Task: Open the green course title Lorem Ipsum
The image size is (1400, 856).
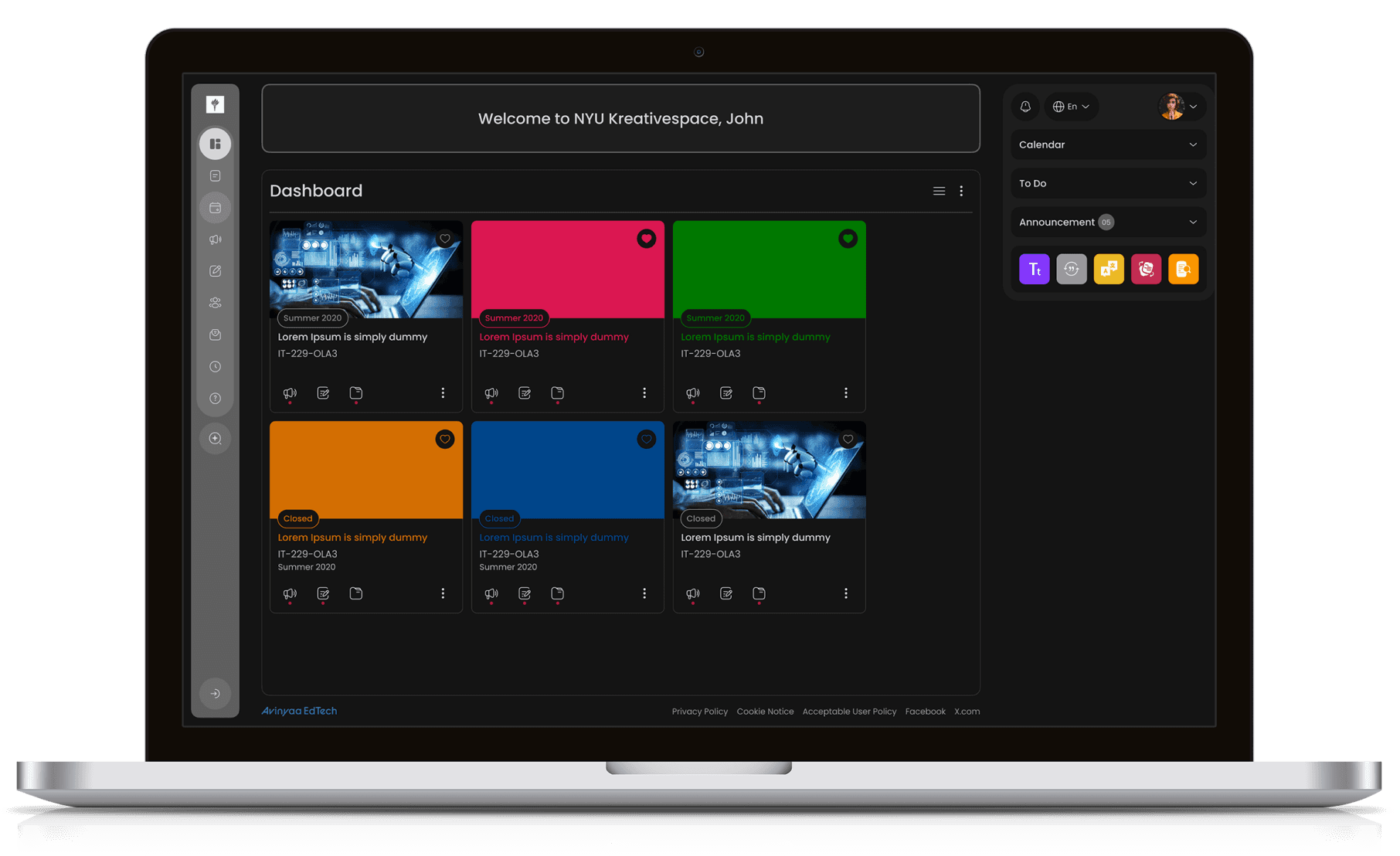Action: (756, 337)
